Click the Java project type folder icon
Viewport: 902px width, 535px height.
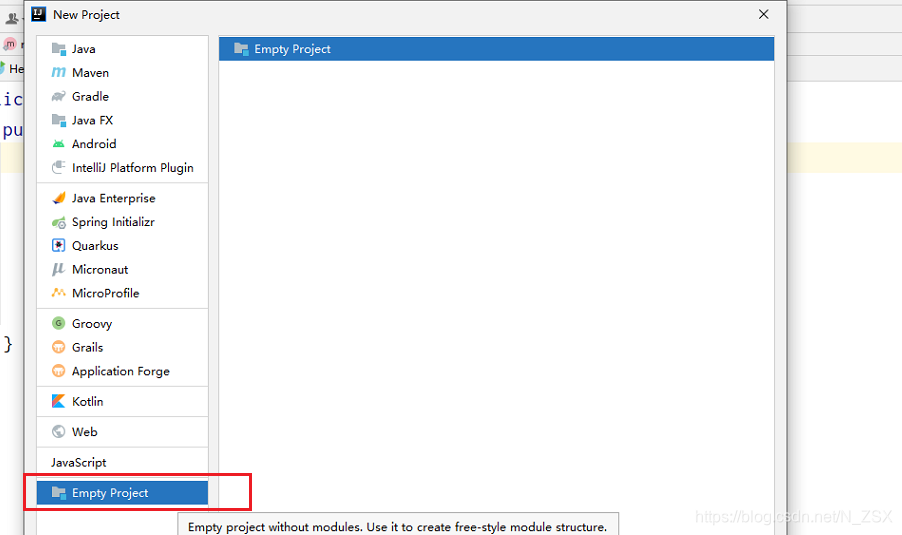point(59,49)
